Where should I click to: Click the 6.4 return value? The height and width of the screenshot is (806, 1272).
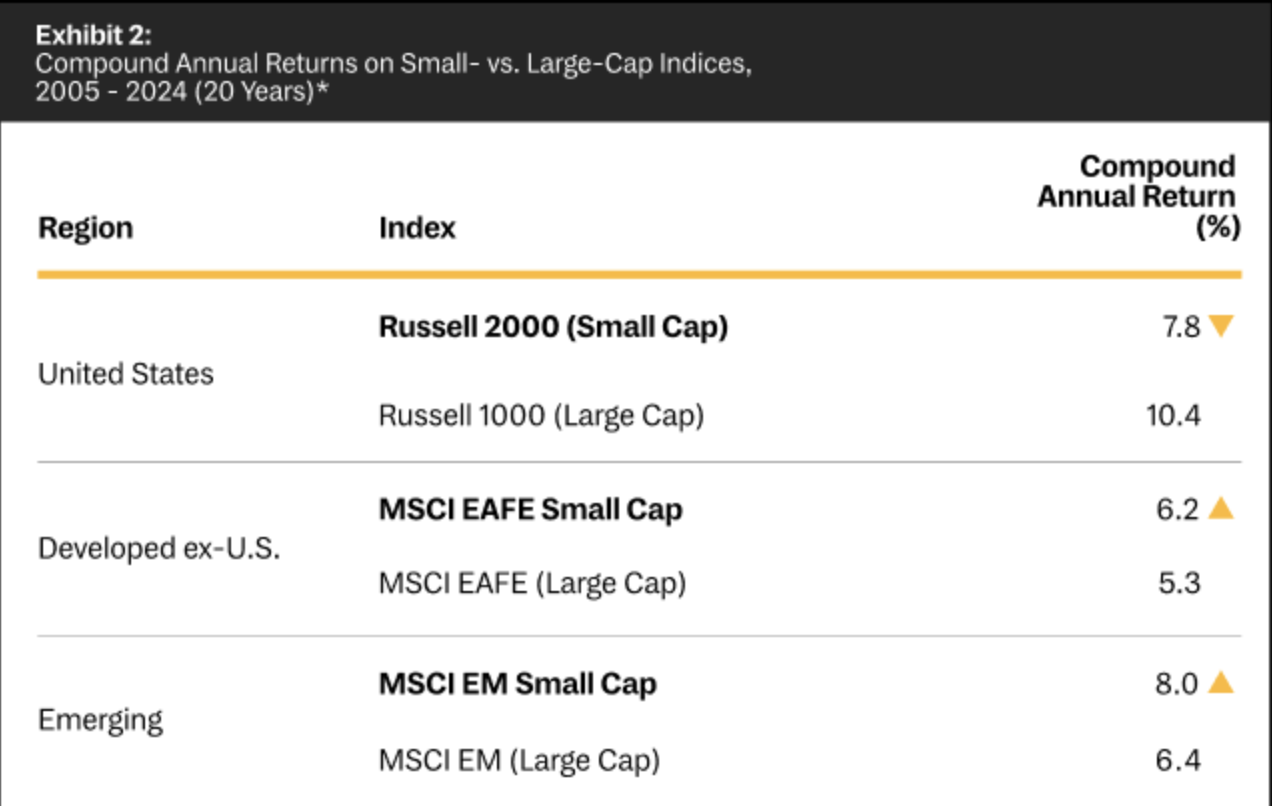click(1178, 761)
